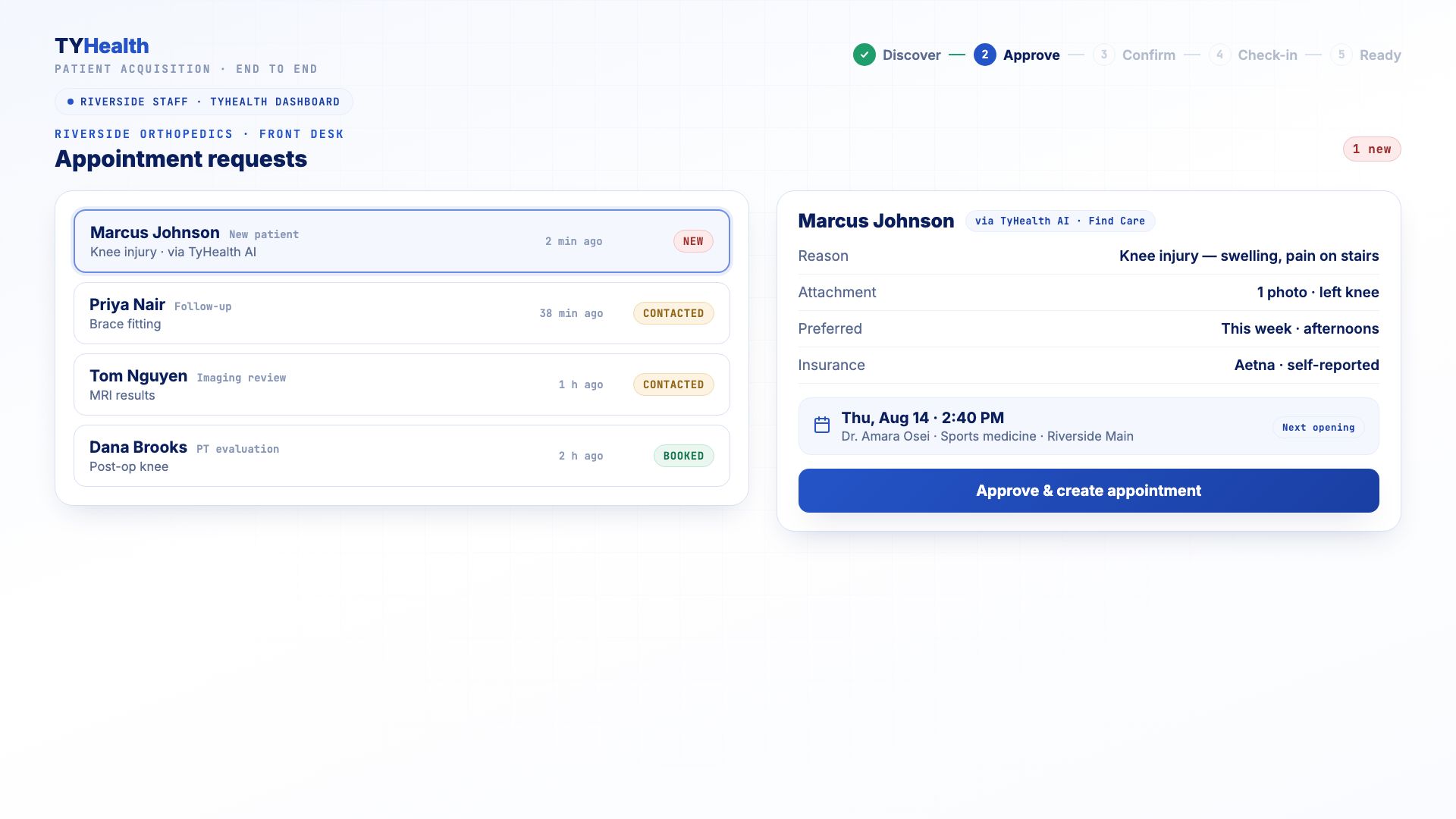Click the Approve step label
Screen dimensions: 1456x819
pos(1031,55)
